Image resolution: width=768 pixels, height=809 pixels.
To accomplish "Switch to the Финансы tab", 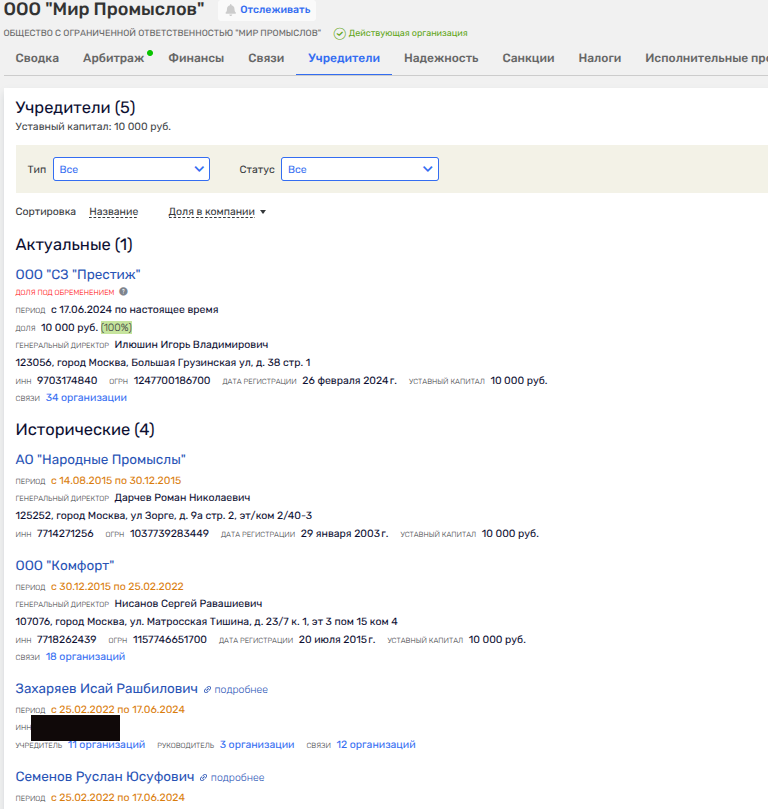I will [x=196, y=58].
